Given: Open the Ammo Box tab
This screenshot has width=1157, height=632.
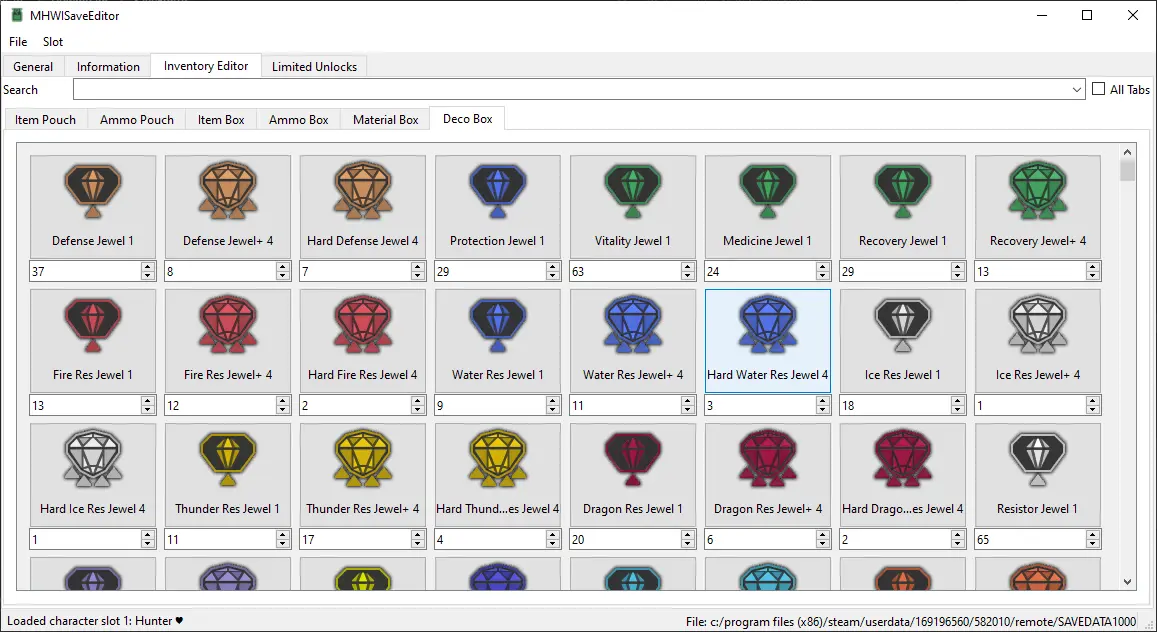Looking at the screenshot, I should 299,119.
